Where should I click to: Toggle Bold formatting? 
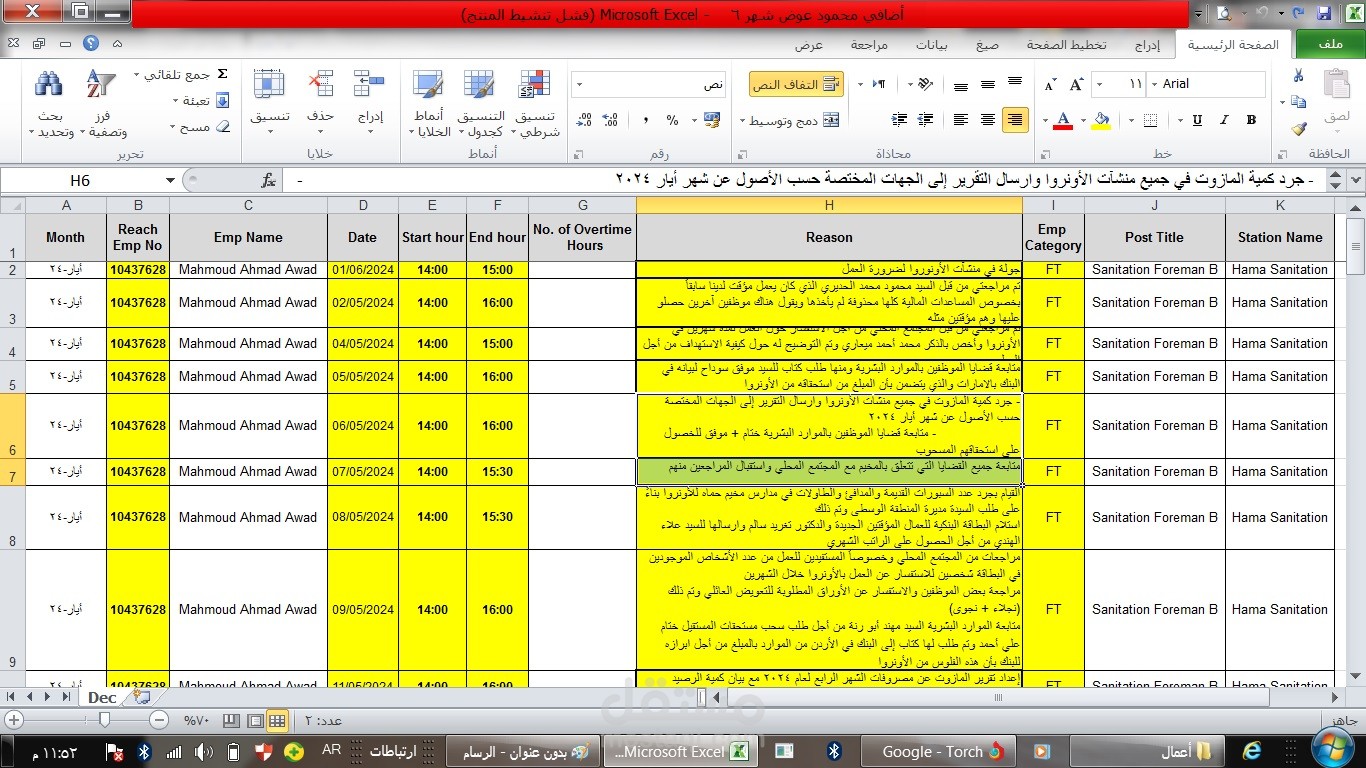tap(1251, 120)
